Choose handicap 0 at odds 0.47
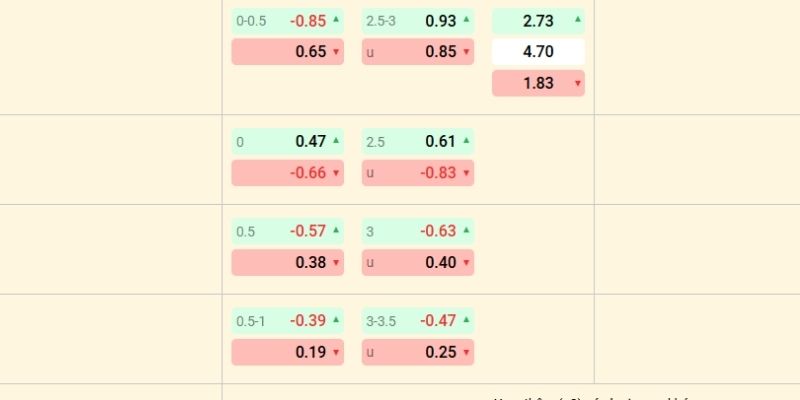This screenshot has width=800, height=400. click(x=287, y=141)
